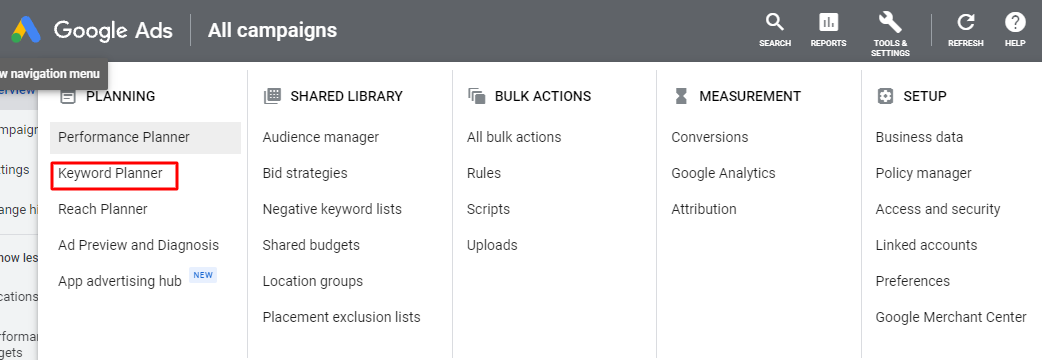Open Google Merchant Center
1042x360 pixels.
(x=951, y=317)
